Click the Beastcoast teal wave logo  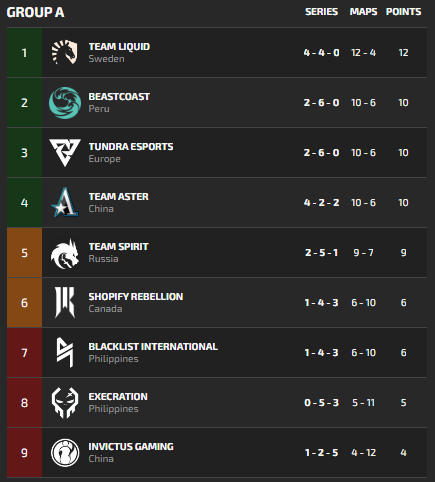[x=65, y=103]
